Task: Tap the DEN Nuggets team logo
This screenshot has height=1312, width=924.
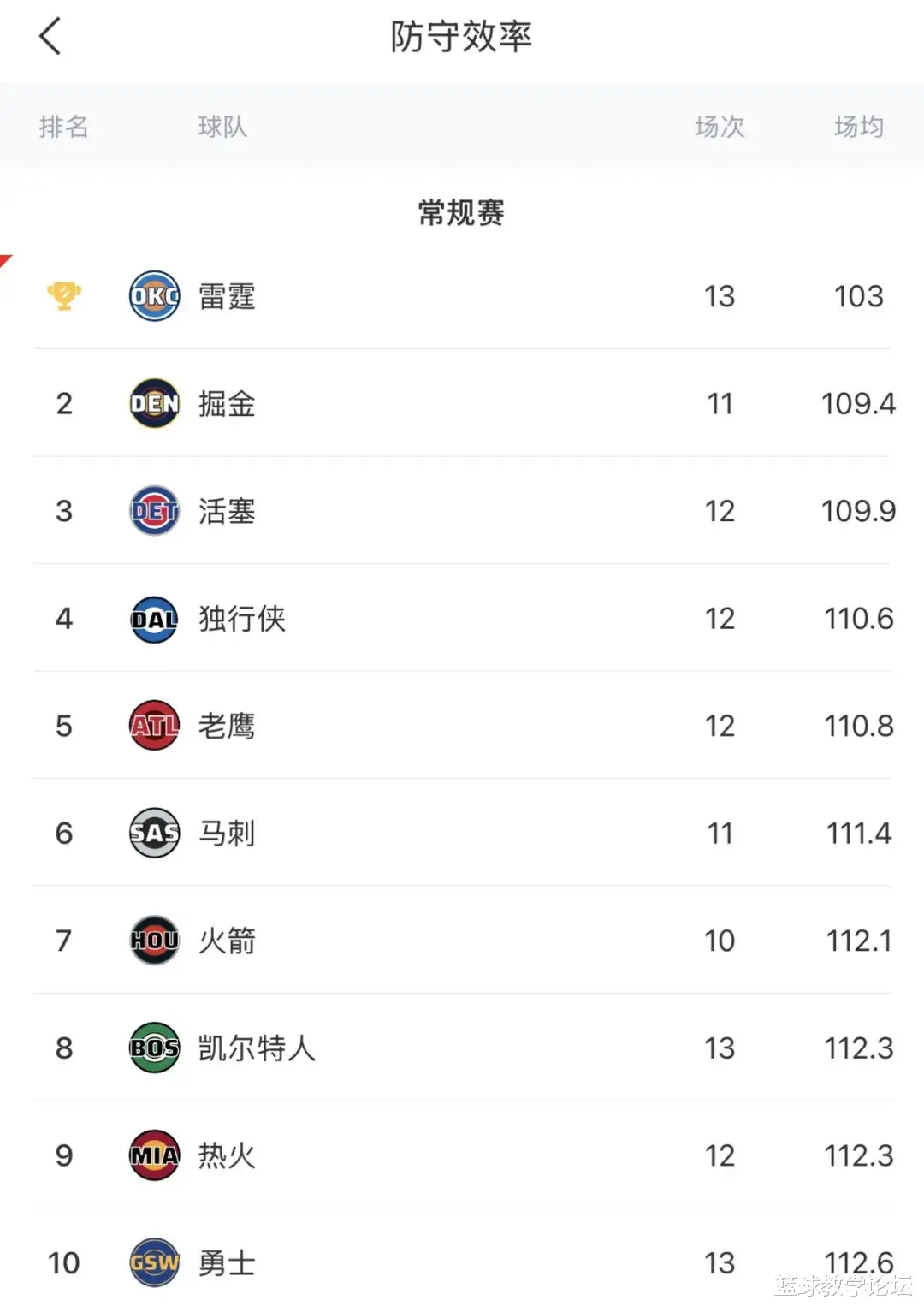Action: tap(154, 403)
